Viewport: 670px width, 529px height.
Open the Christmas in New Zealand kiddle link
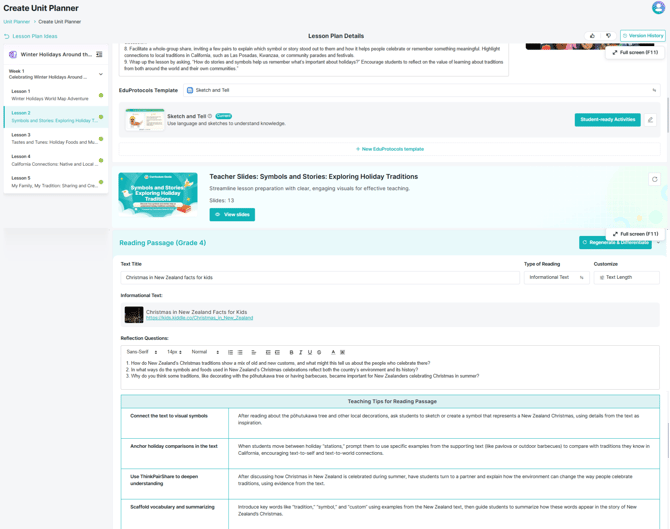(199, 318)
